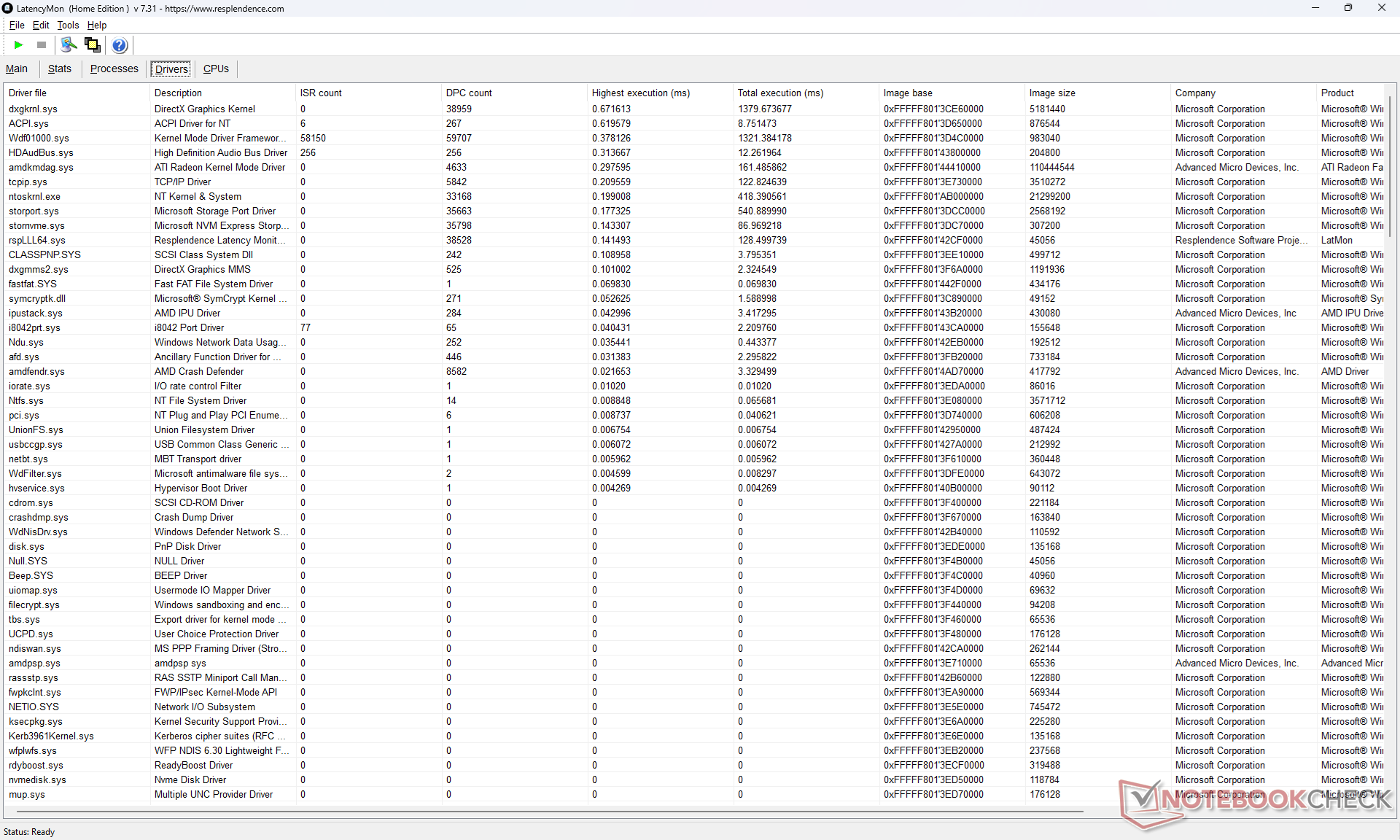This screenshot has height=840, width=1400.
Task: Click the overlapping yellow windows toolbar icon
Action: (x=93, y=45)
